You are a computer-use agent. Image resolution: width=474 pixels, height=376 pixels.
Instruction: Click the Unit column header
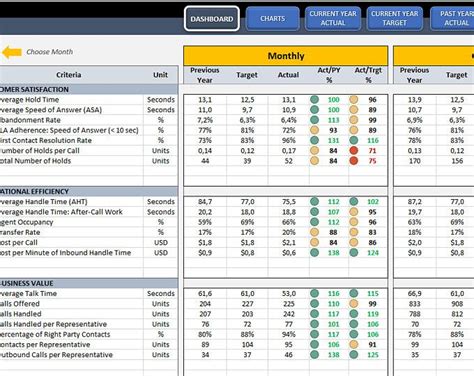click(160, 75)
